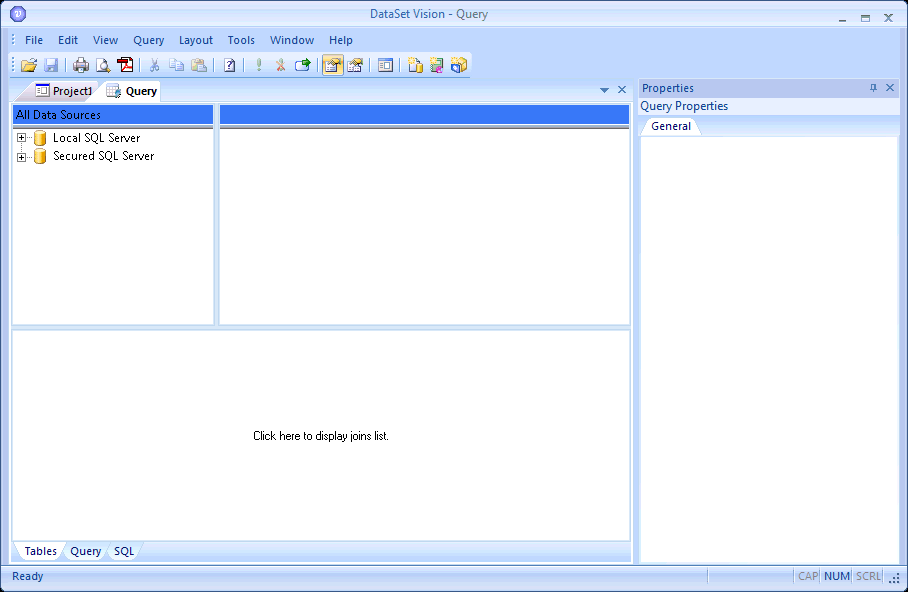The width and height of the screenshot is (908, 592).
Task: Open the File menu
Action: 34,40
